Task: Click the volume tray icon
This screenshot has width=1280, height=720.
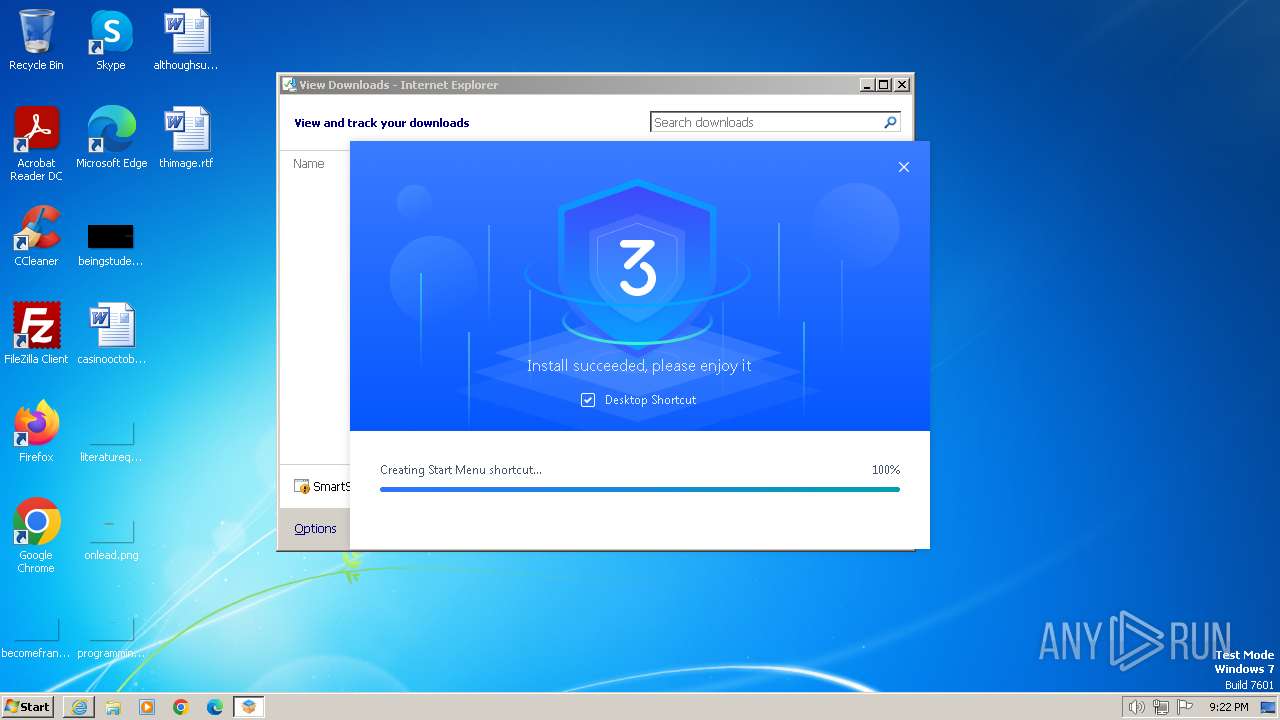Action: (1136, 707)
